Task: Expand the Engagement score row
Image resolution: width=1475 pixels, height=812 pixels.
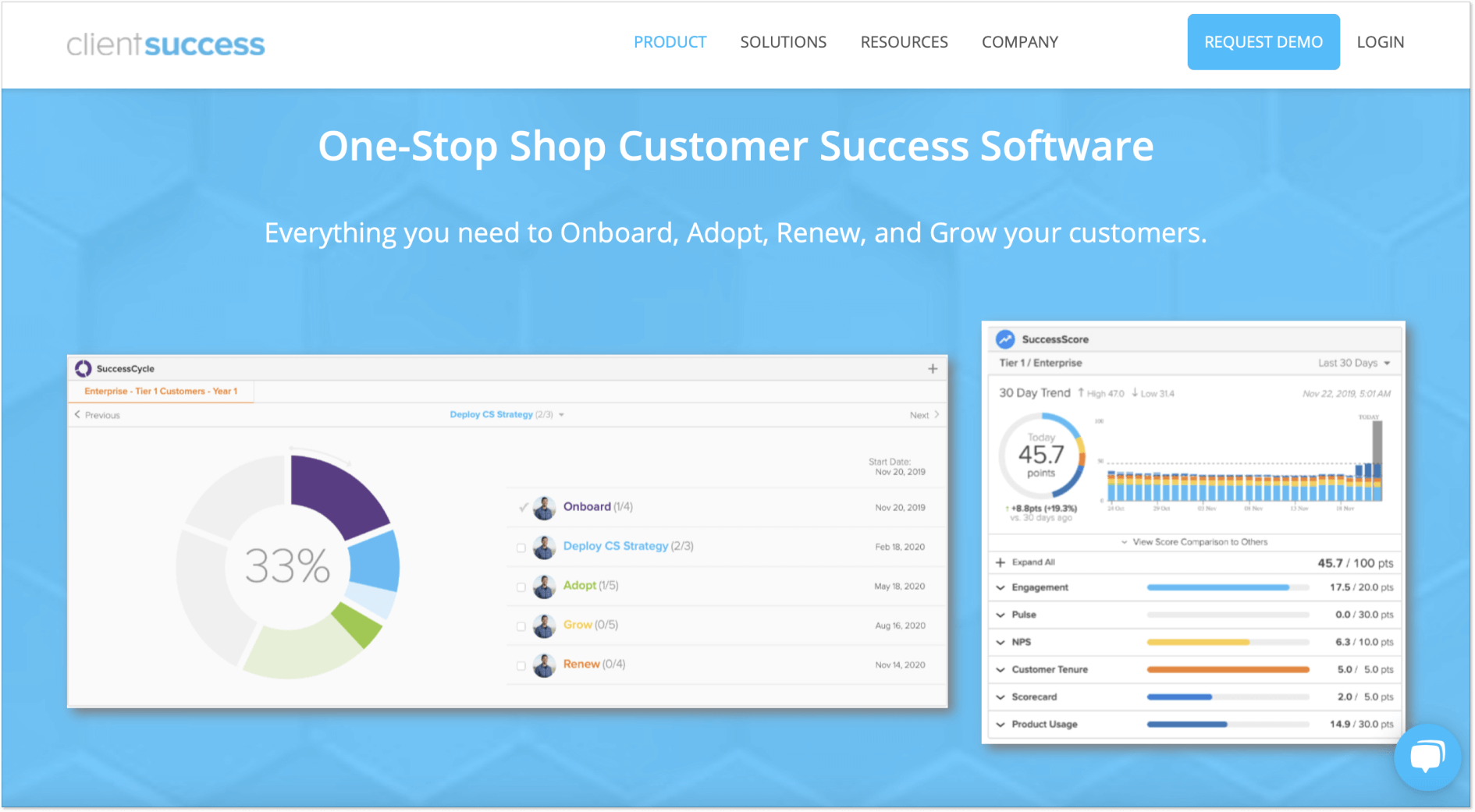Action: [x=1001, y=587]
